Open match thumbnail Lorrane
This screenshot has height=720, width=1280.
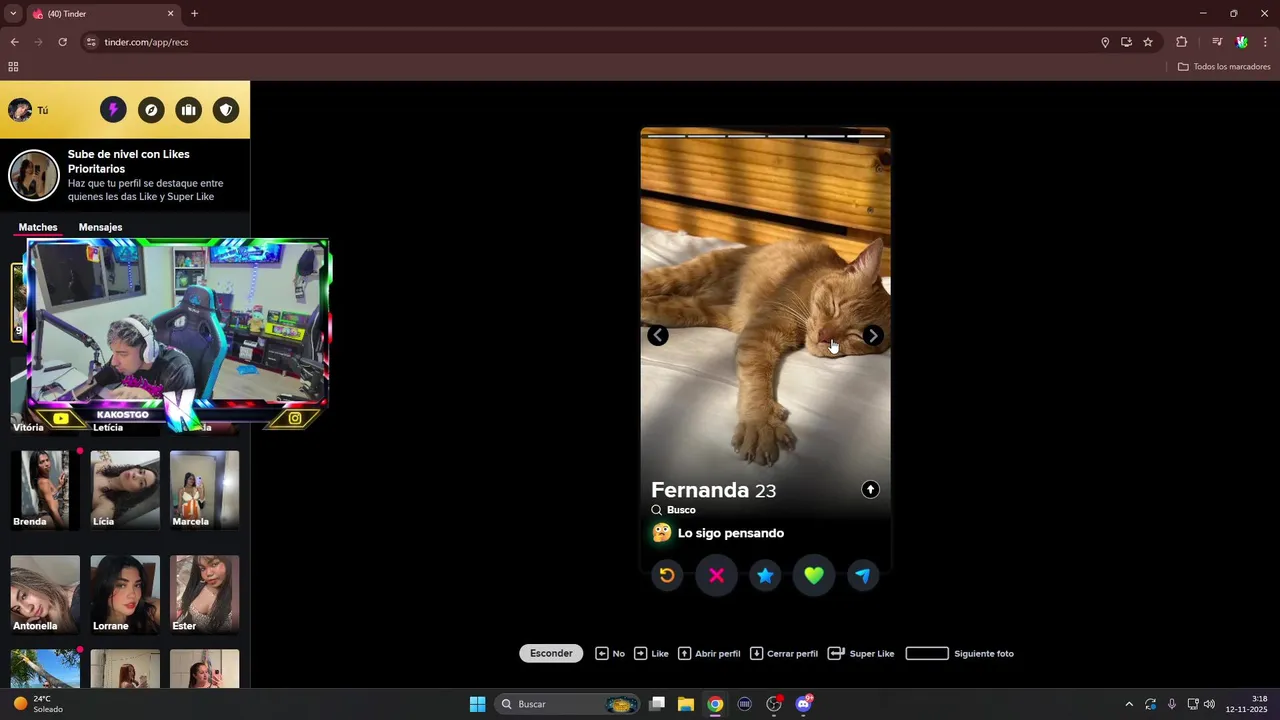click(125, 594)
